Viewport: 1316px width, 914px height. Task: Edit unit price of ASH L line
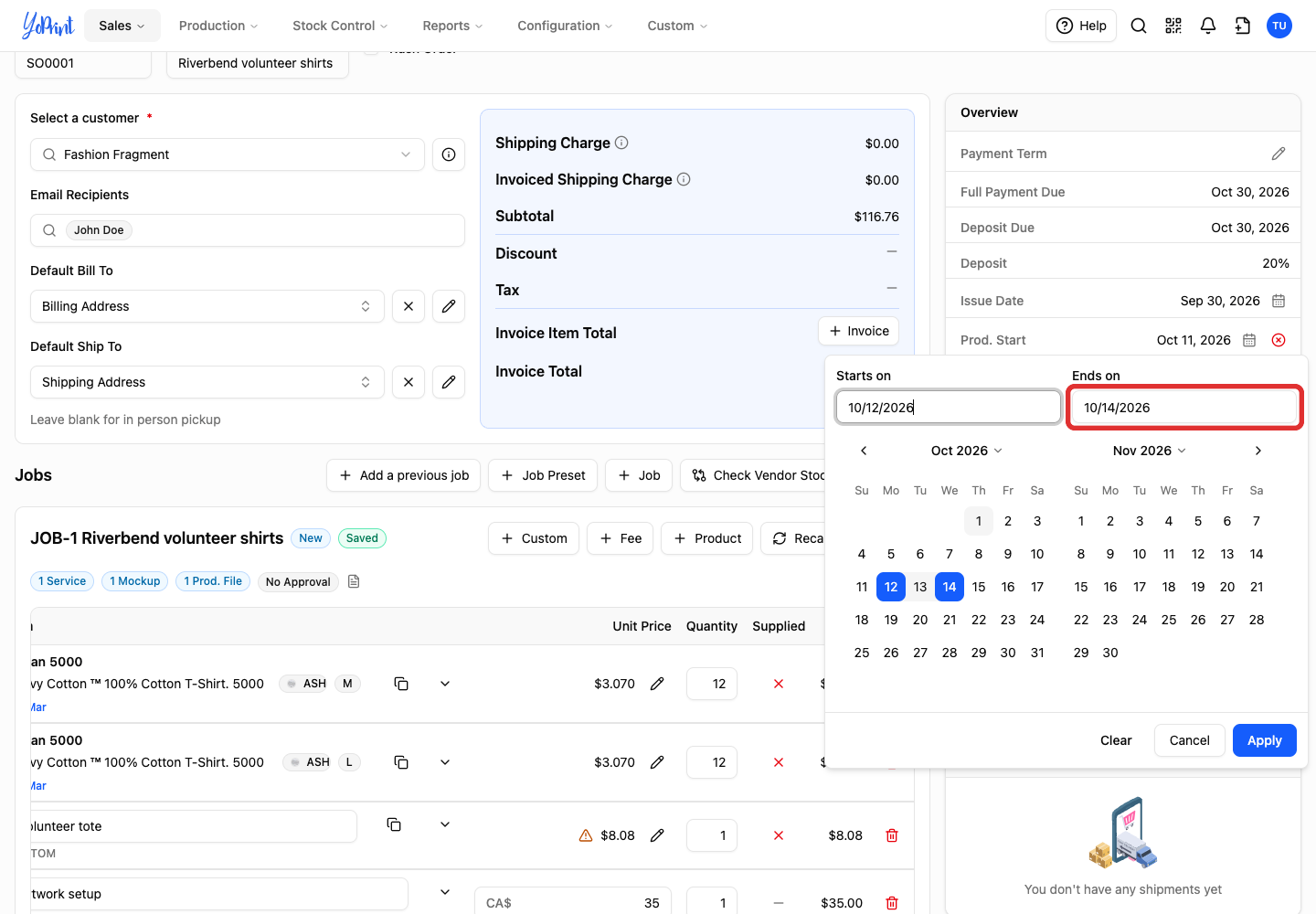pyautogui.click(x=657, y=762)
